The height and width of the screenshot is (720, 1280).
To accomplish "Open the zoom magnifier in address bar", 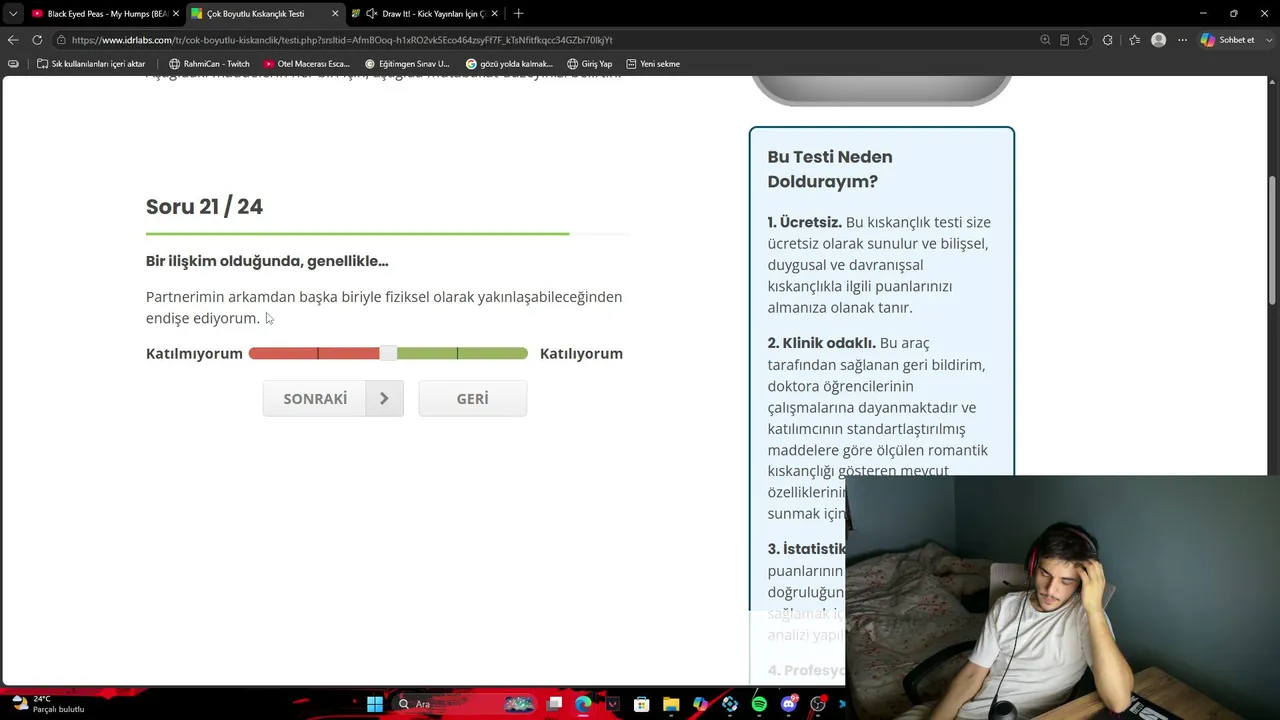I will click(1045, 40).
